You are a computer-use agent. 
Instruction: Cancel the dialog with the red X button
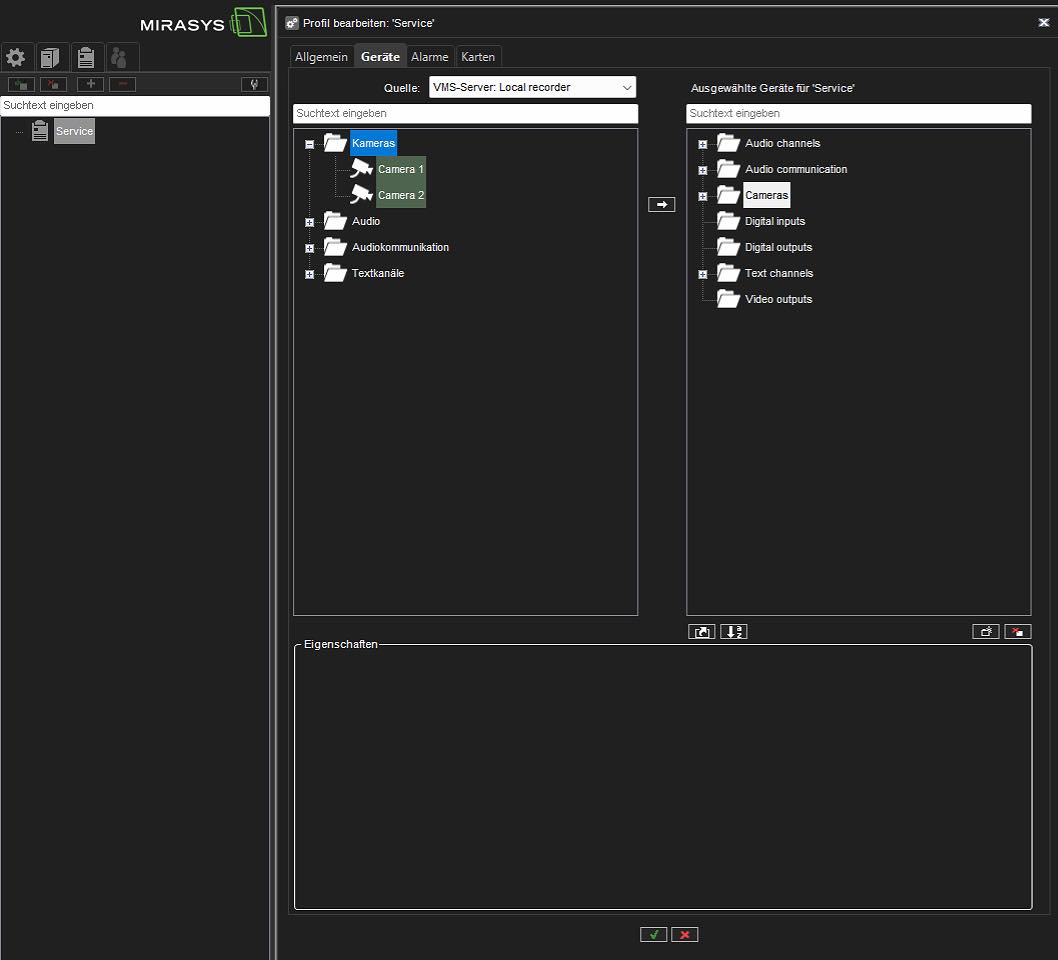(x=685, y=935)
